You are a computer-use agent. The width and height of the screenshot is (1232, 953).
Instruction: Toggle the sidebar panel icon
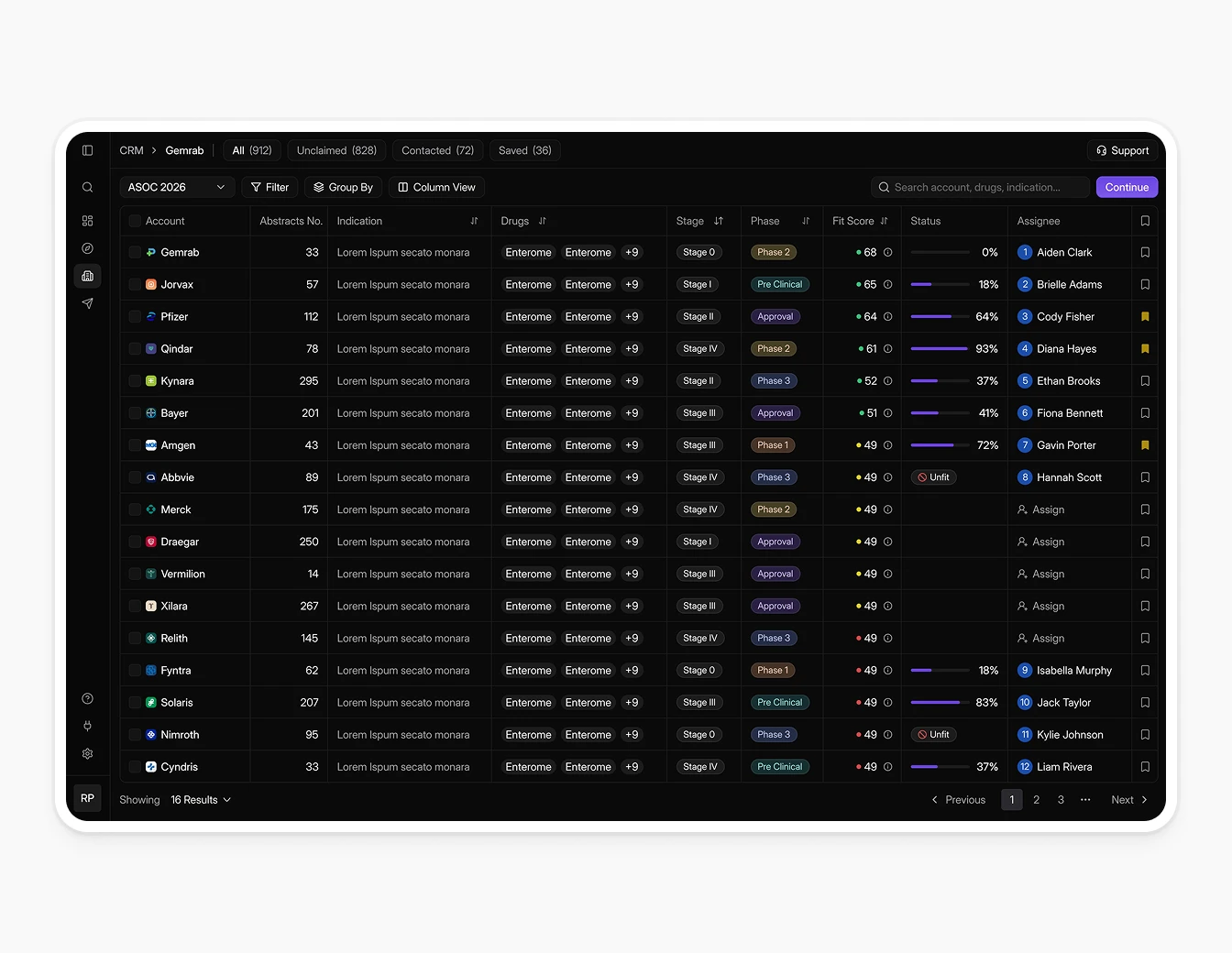[x=88, y=150]
